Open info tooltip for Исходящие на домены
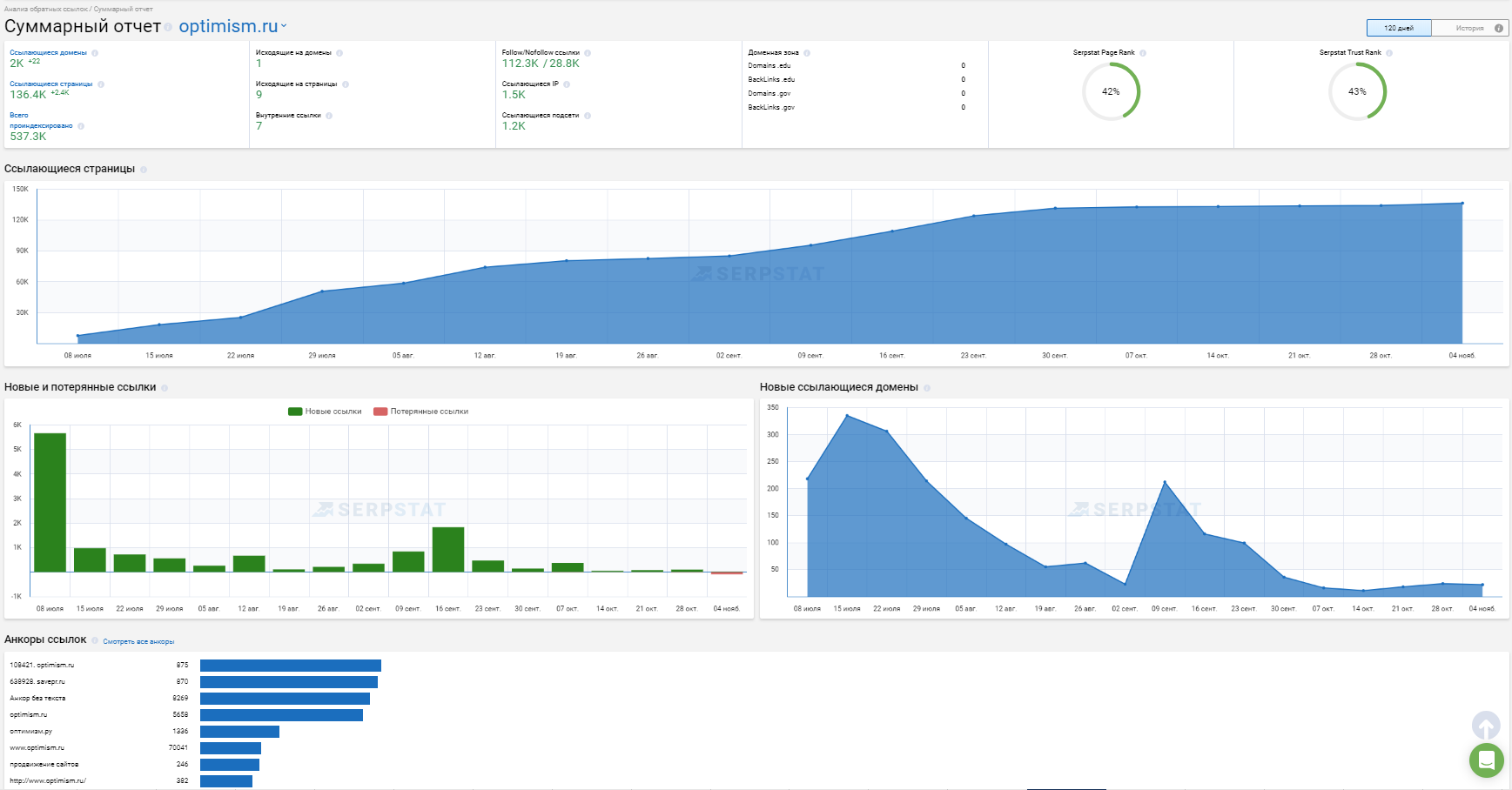The image size is (1512, 790). point(339,53)
